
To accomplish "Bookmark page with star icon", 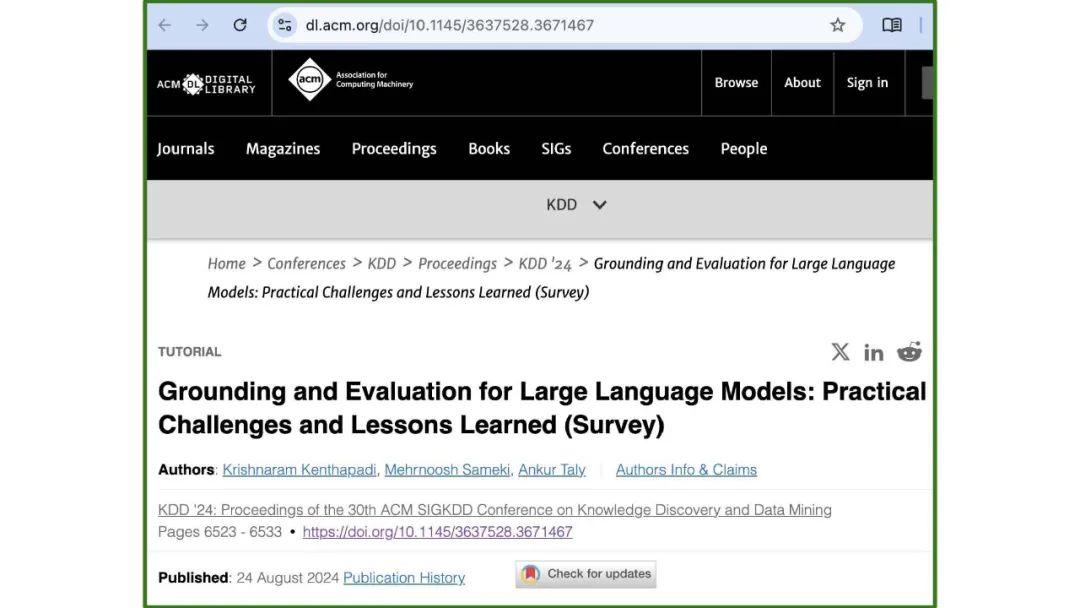I will coord(838,25).
